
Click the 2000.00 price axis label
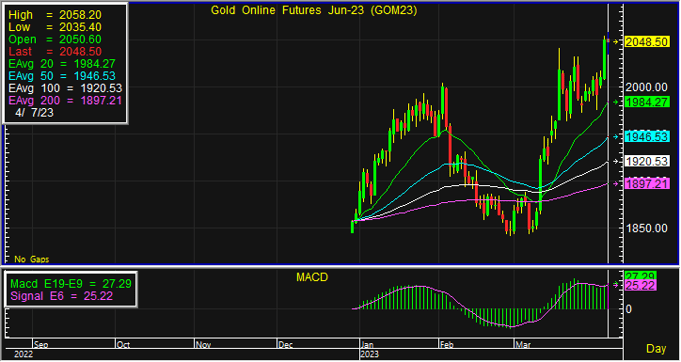point(646,87)
